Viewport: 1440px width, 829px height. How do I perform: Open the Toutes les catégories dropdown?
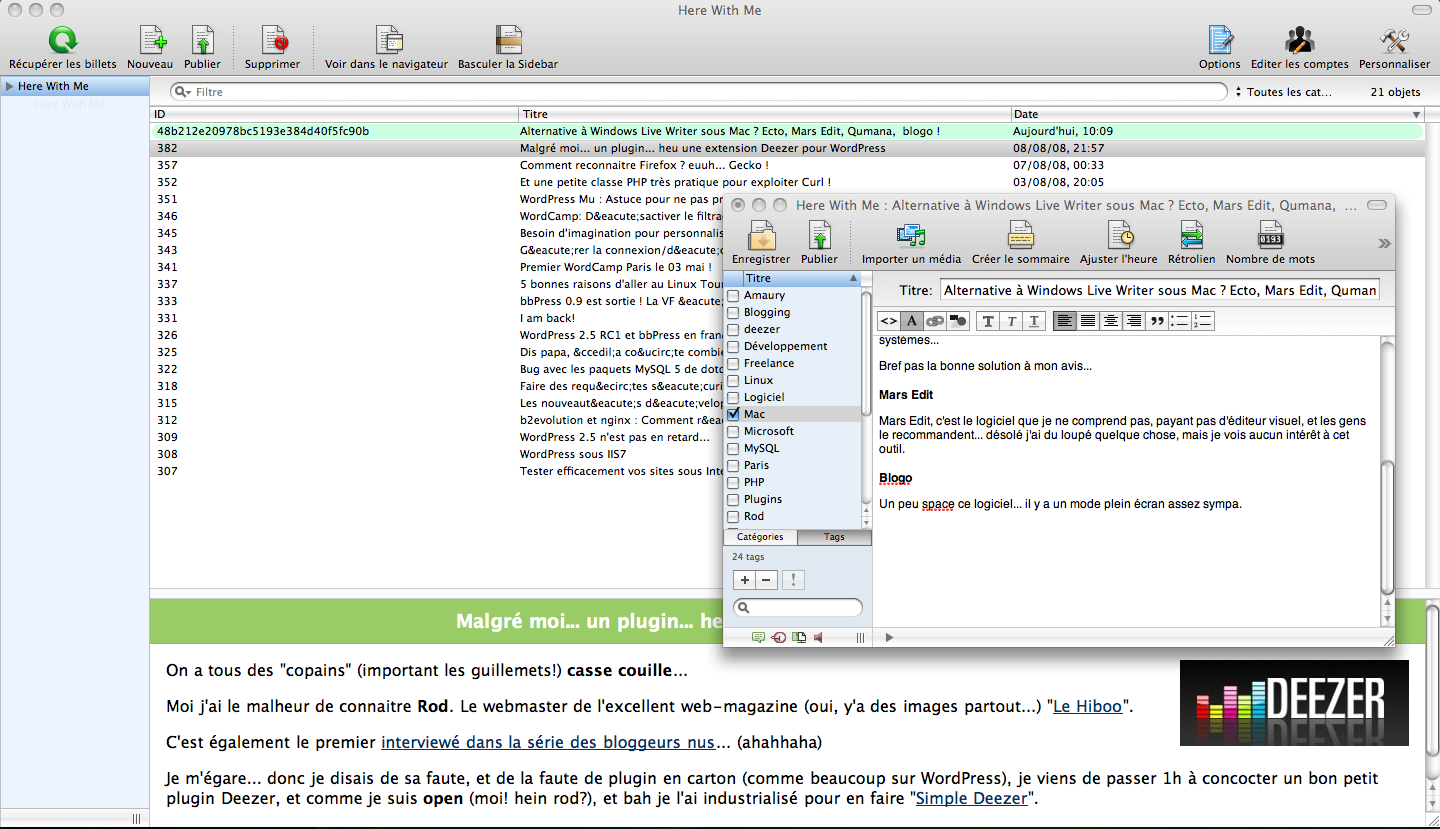click(1285, 92)
